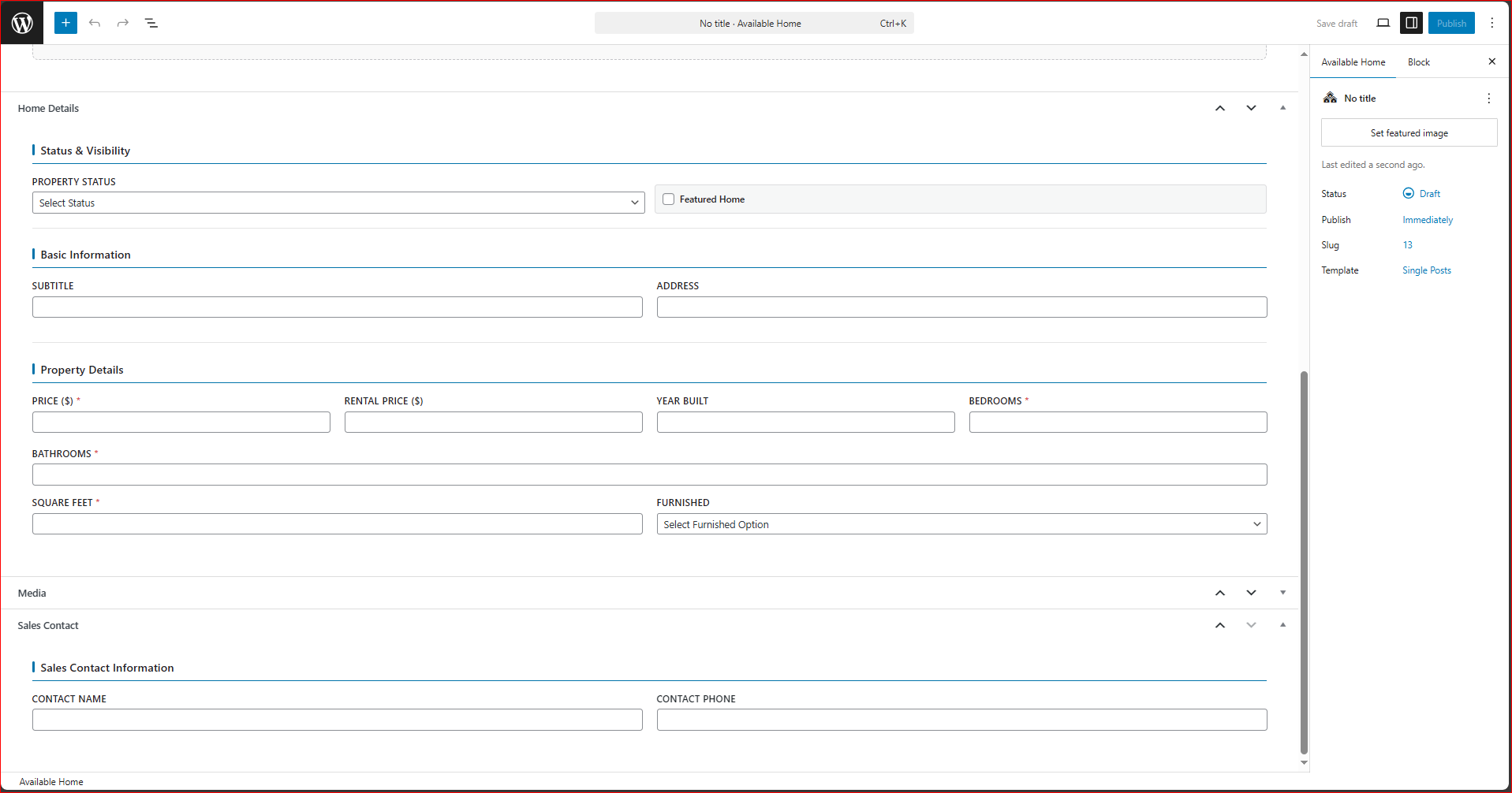Focus the Year Built field
The image size is (1512, 793).
coord(805,423)
